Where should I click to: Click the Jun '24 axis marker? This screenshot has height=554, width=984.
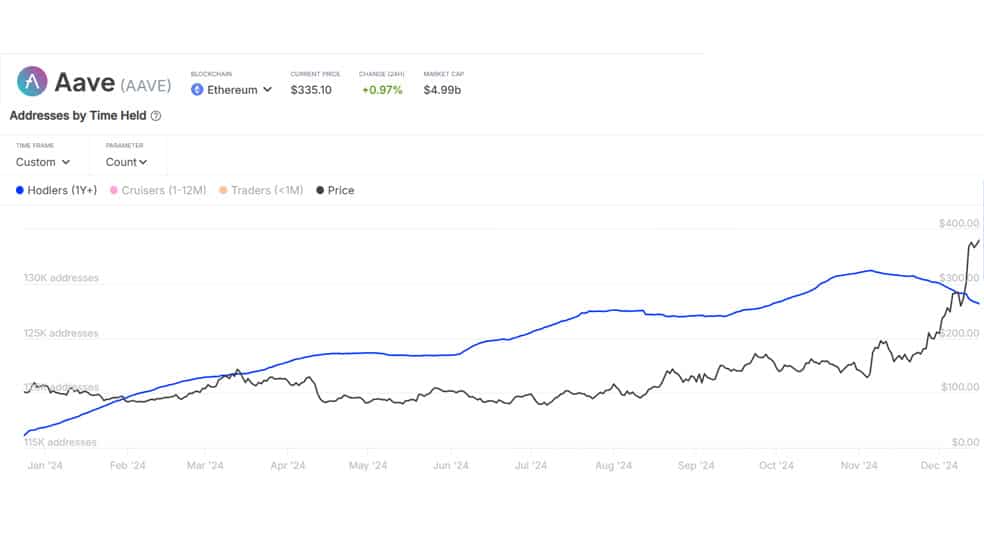coord(451,466)
